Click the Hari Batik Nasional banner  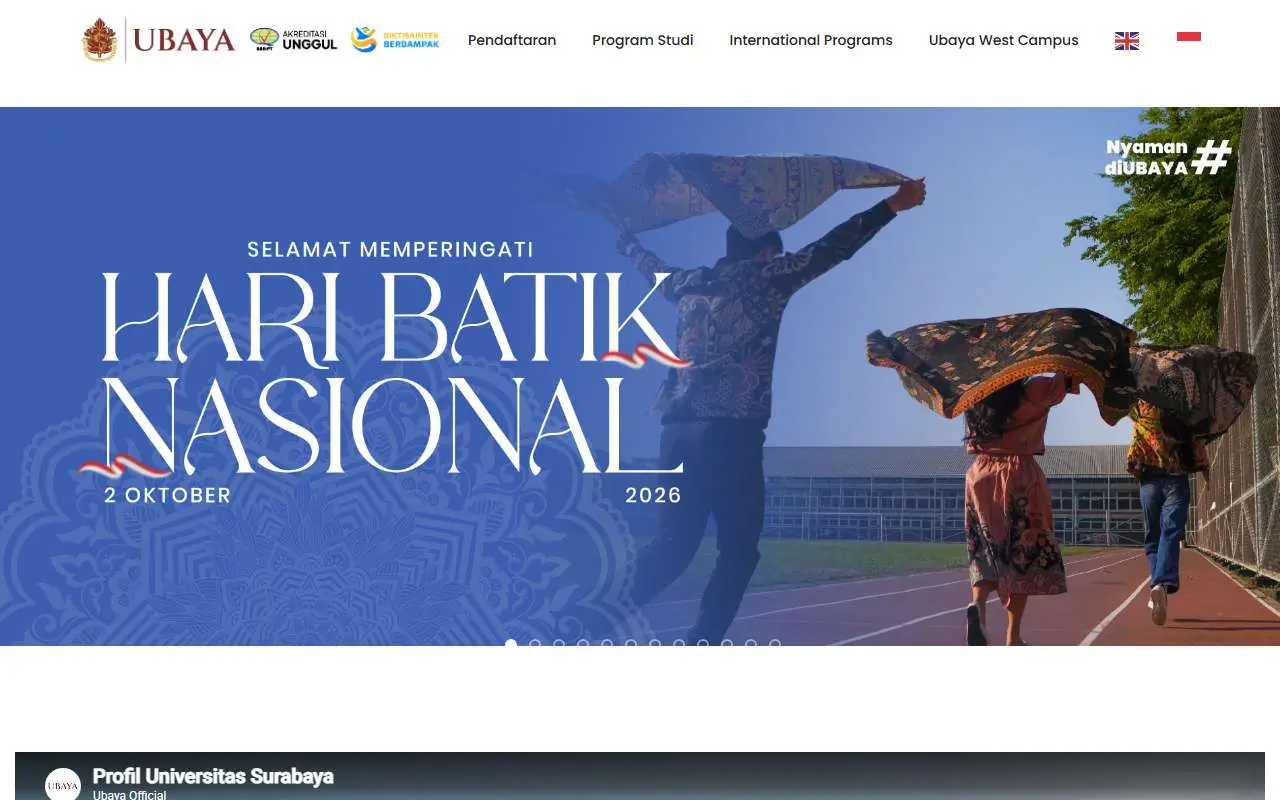click(640, 376)
